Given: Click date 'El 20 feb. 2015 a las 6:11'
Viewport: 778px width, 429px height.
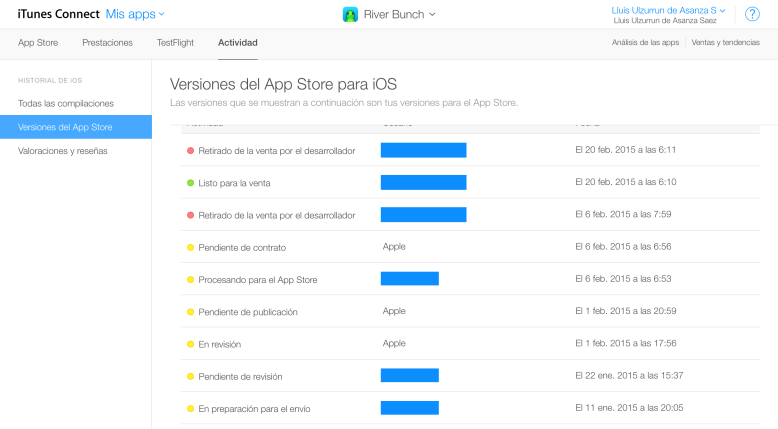Looking at the screenshot, I should [626, 150].
